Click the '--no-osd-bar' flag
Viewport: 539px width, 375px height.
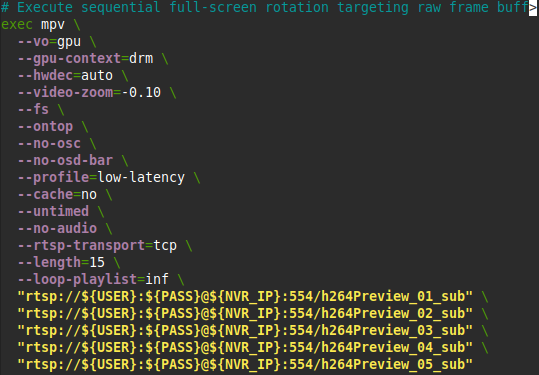[65, 161]
